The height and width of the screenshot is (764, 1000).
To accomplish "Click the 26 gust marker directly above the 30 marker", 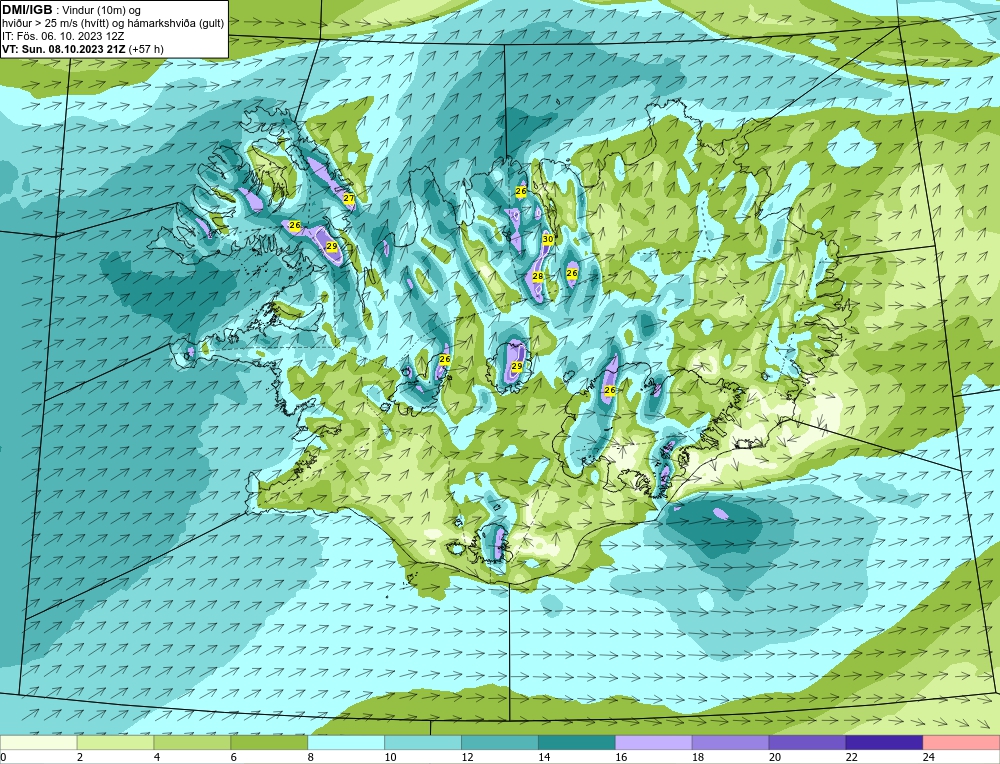I will (x=521, y=191).
